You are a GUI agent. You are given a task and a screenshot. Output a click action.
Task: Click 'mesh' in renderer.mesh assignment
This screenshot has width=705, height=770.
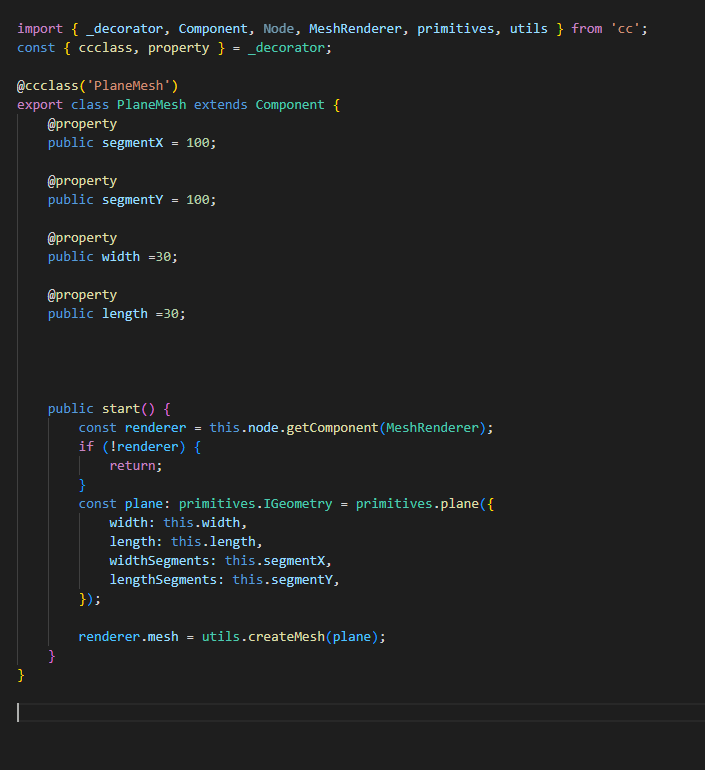coord(163,637)
